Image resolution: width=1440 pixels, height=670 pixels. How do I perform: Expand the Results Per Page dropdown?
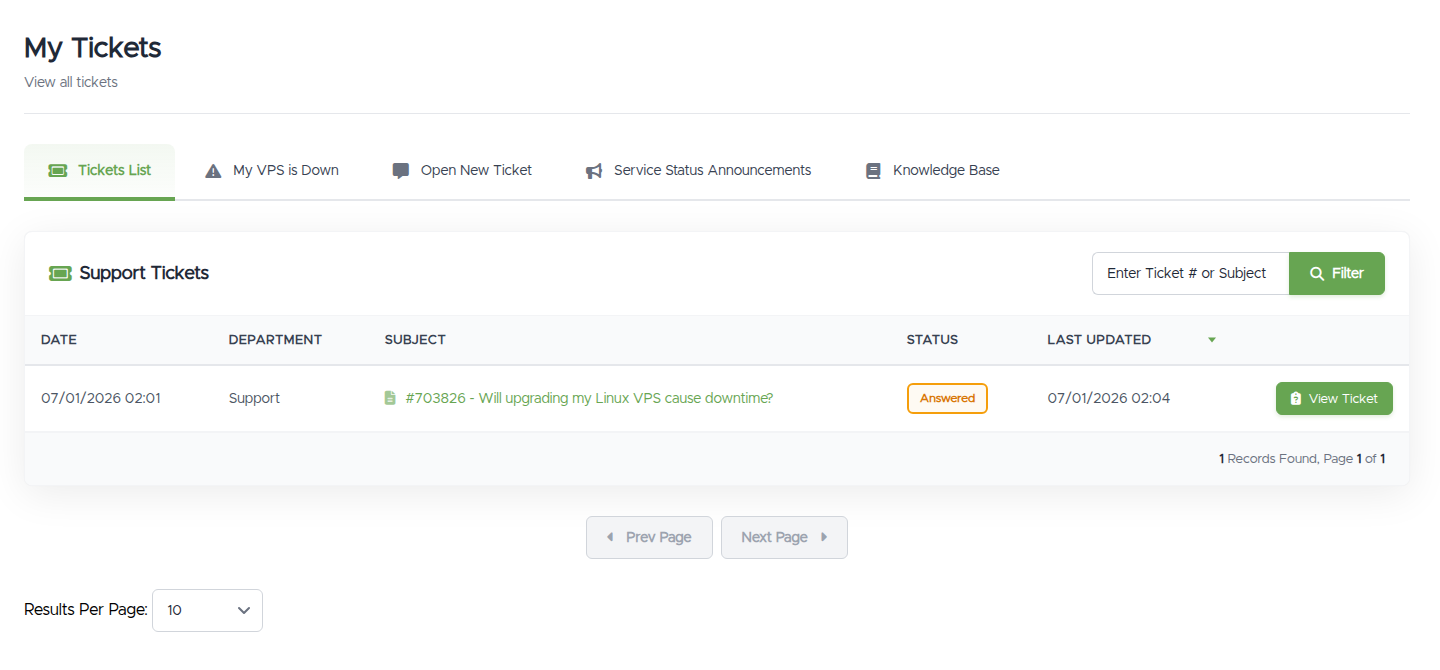click(x=207, y=610)
